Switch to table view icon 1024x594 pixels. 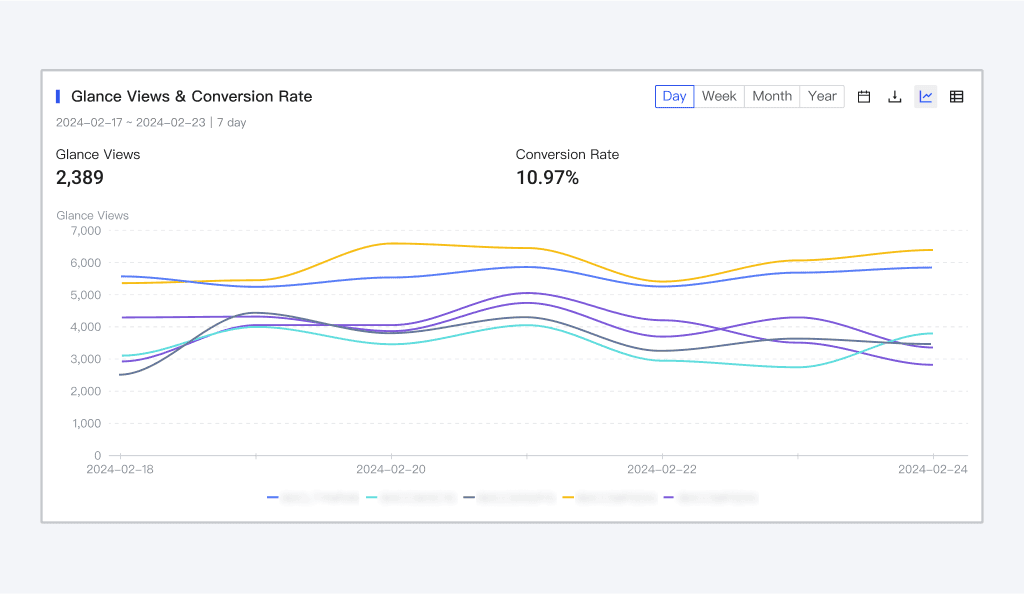(956, 97)
